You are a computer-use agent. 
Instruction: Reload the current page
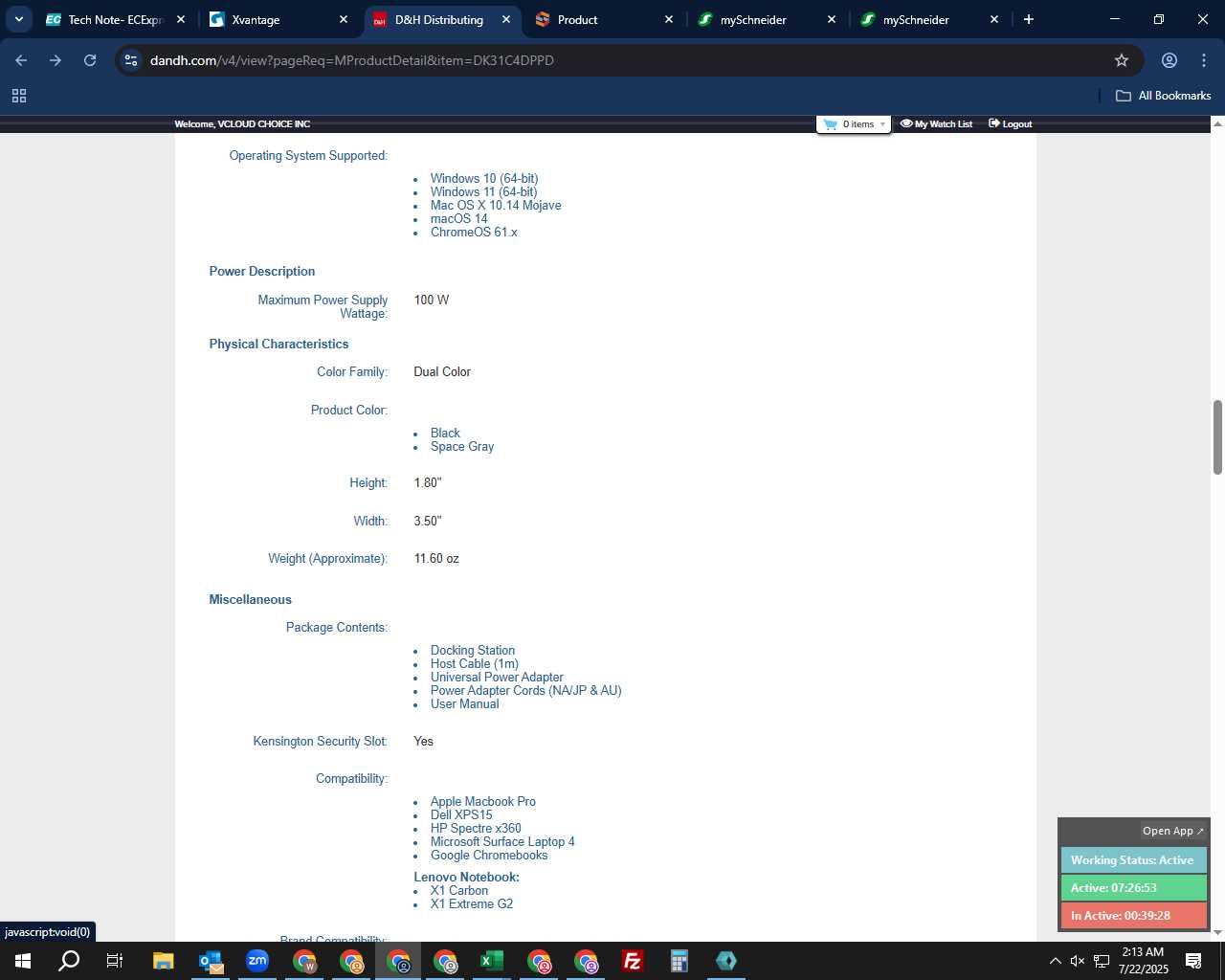coord(90,60)
